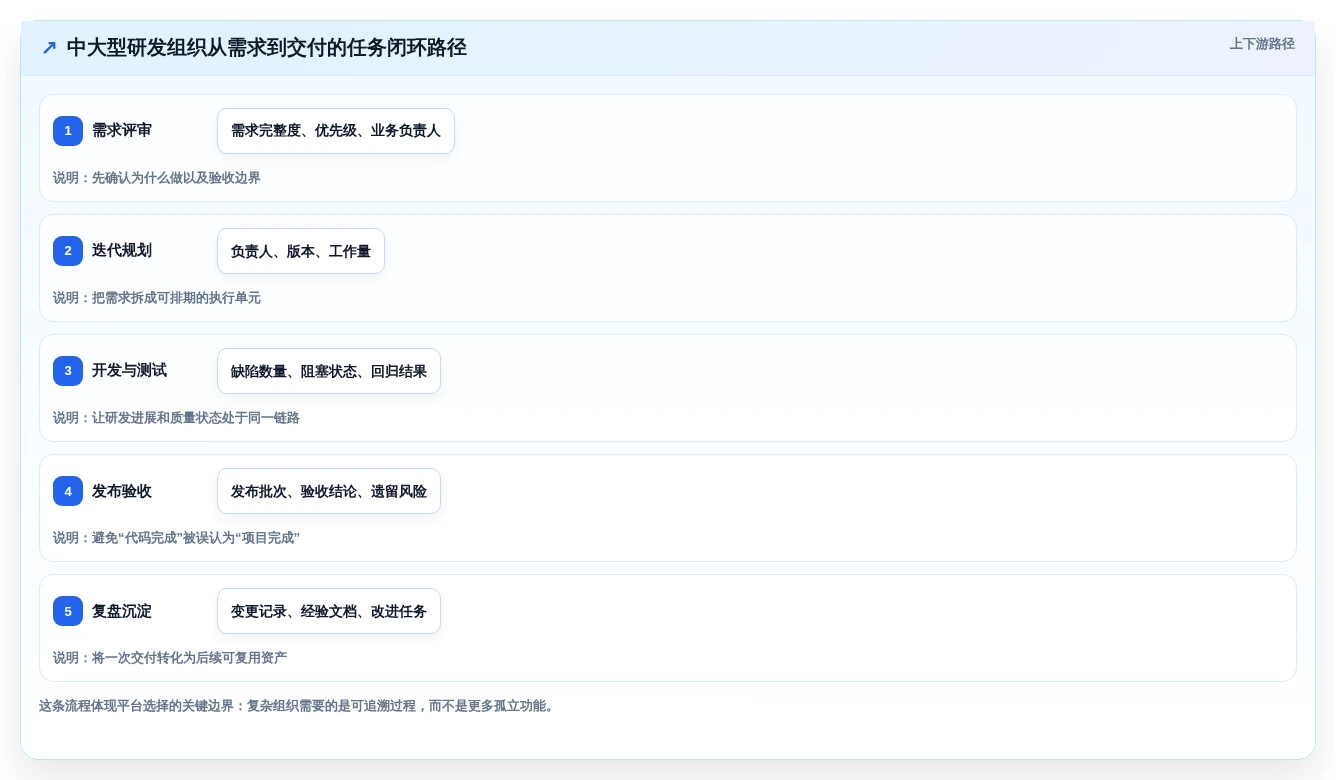Select step badge number 3
This screenshot has width=1336, height=780.
[x=68, y=371]
